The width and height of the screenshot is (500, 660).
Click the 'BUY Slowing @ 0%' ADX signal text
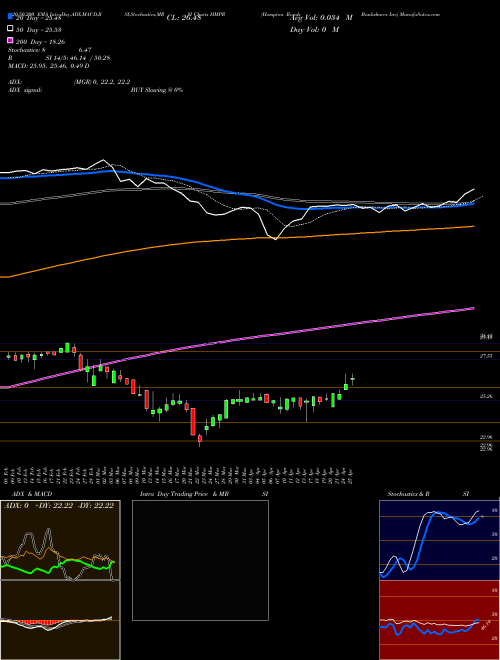click(x=157, y=90)
